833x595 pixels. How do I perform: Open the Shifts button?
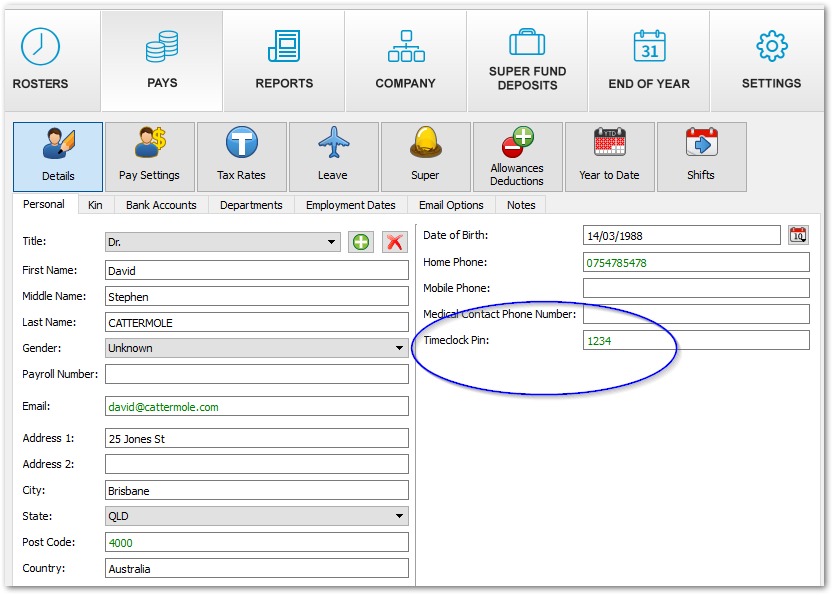pyautogui.click(x=701, y=157)
